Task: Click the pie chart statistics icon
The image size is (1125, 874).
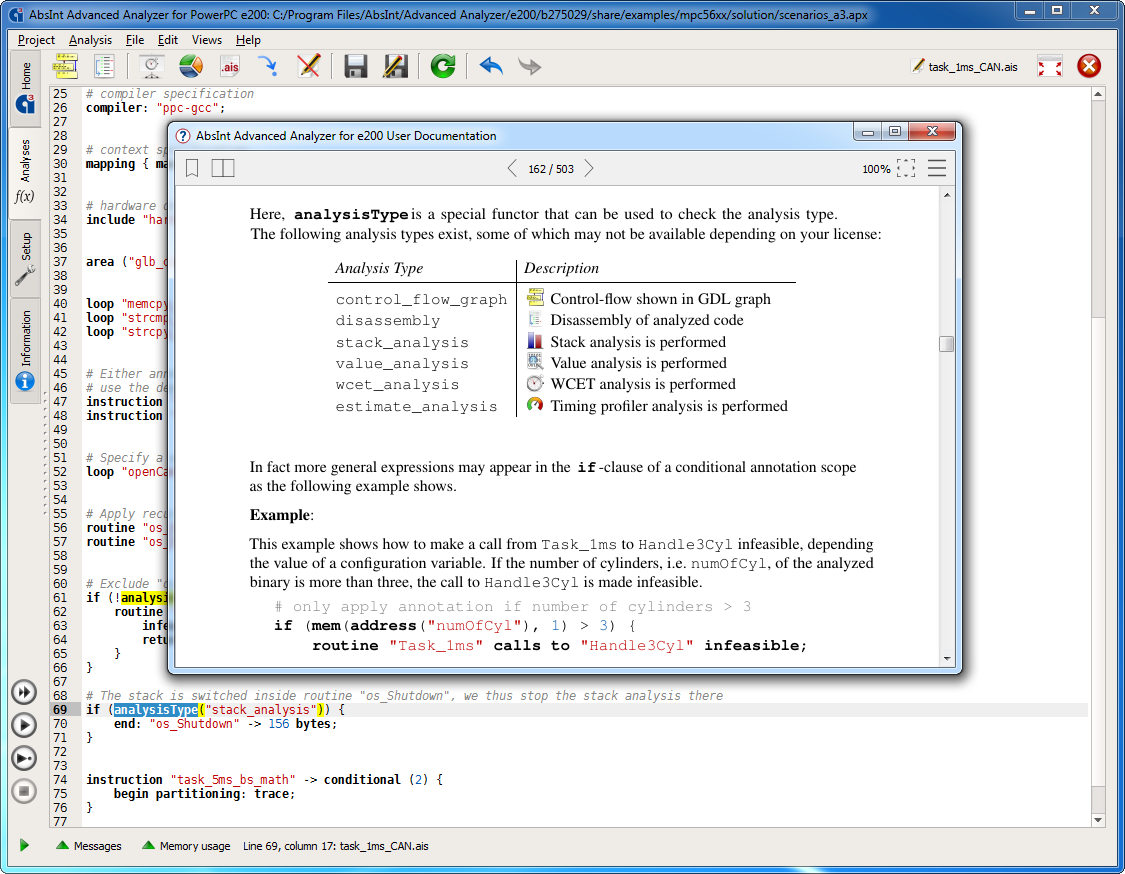Action: click(191, 67)
